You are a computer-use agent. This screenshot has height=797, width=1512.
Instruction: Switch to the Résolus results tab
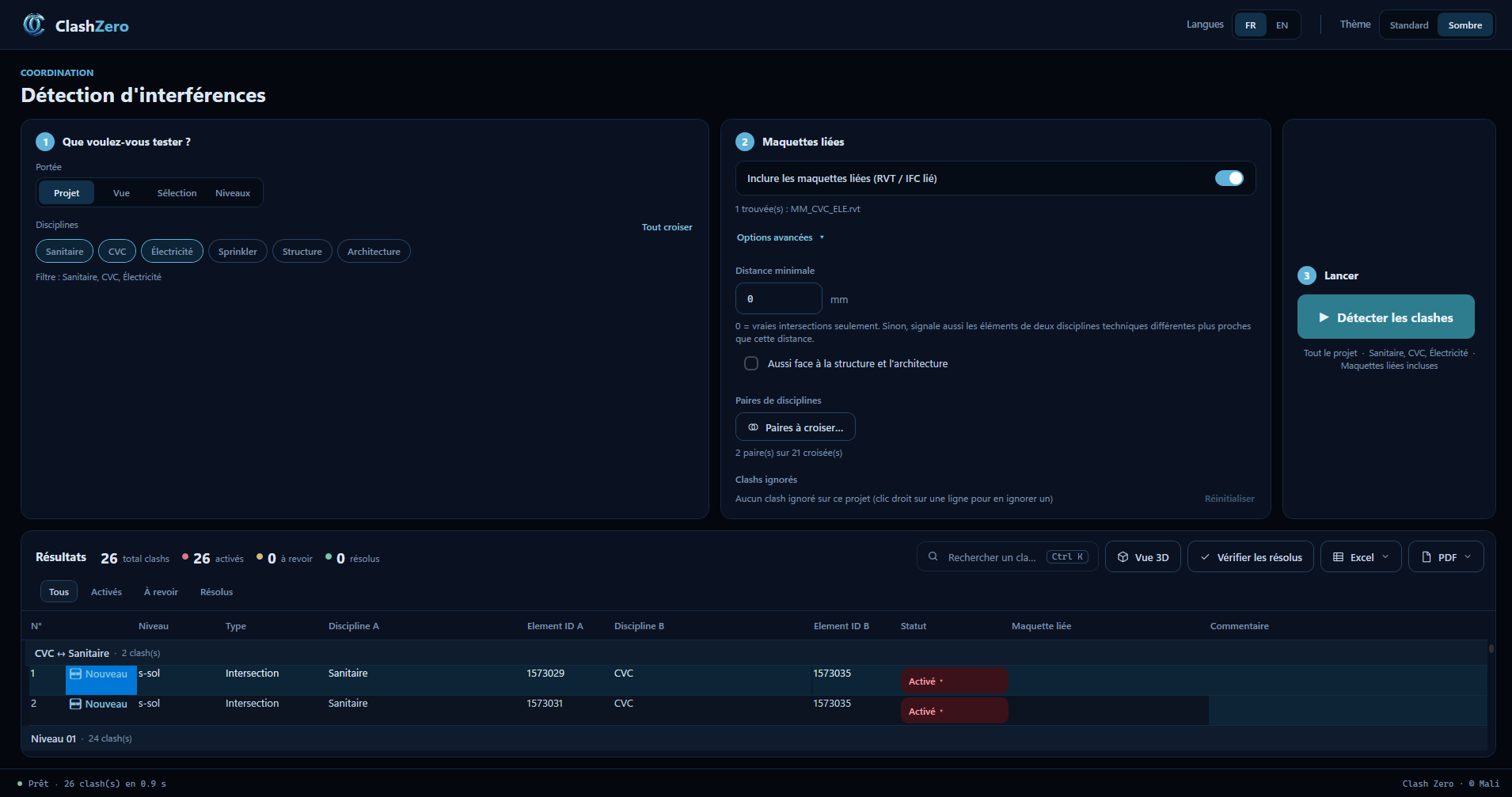[216, 592]
